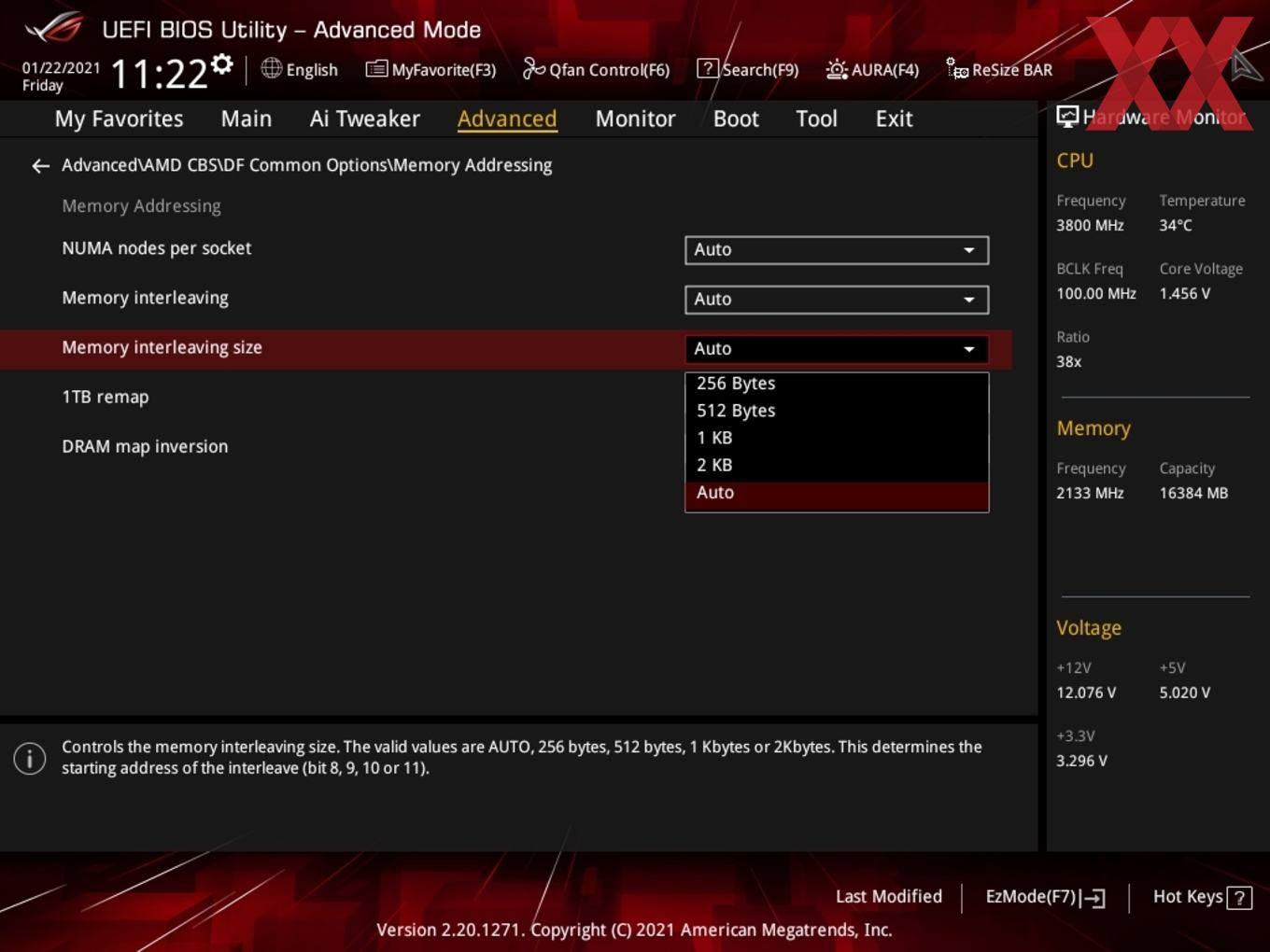Click the date 01/22/2021

tap(61, 68)
